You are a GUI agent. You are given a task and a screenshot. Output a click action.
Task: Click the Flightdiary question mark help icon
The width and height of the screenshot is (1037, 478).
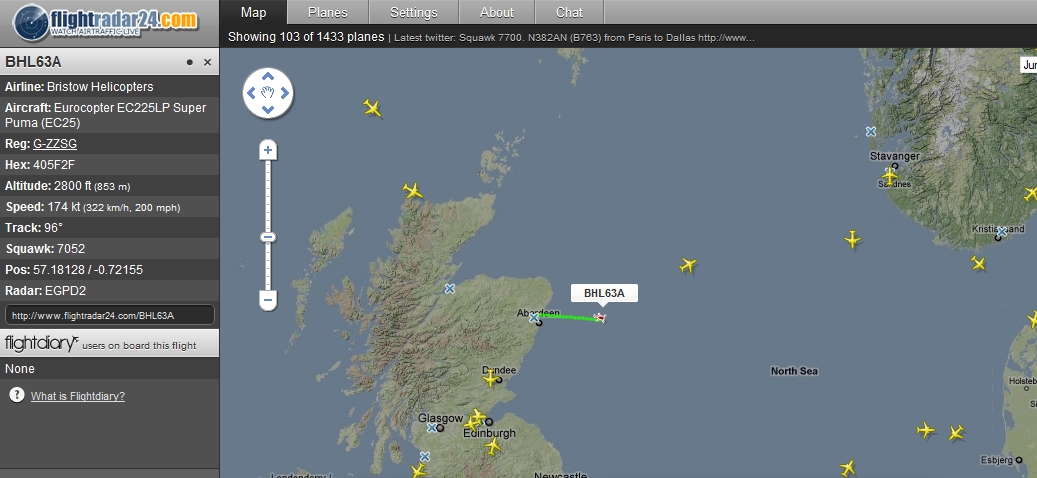(x=17, y=395)
